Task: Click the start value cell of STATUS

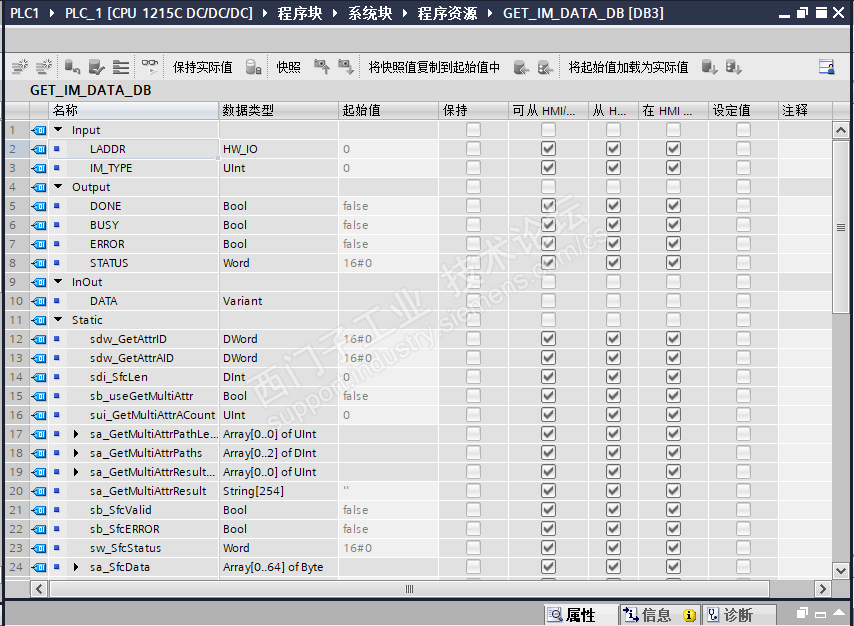Action: coord(388,263)
